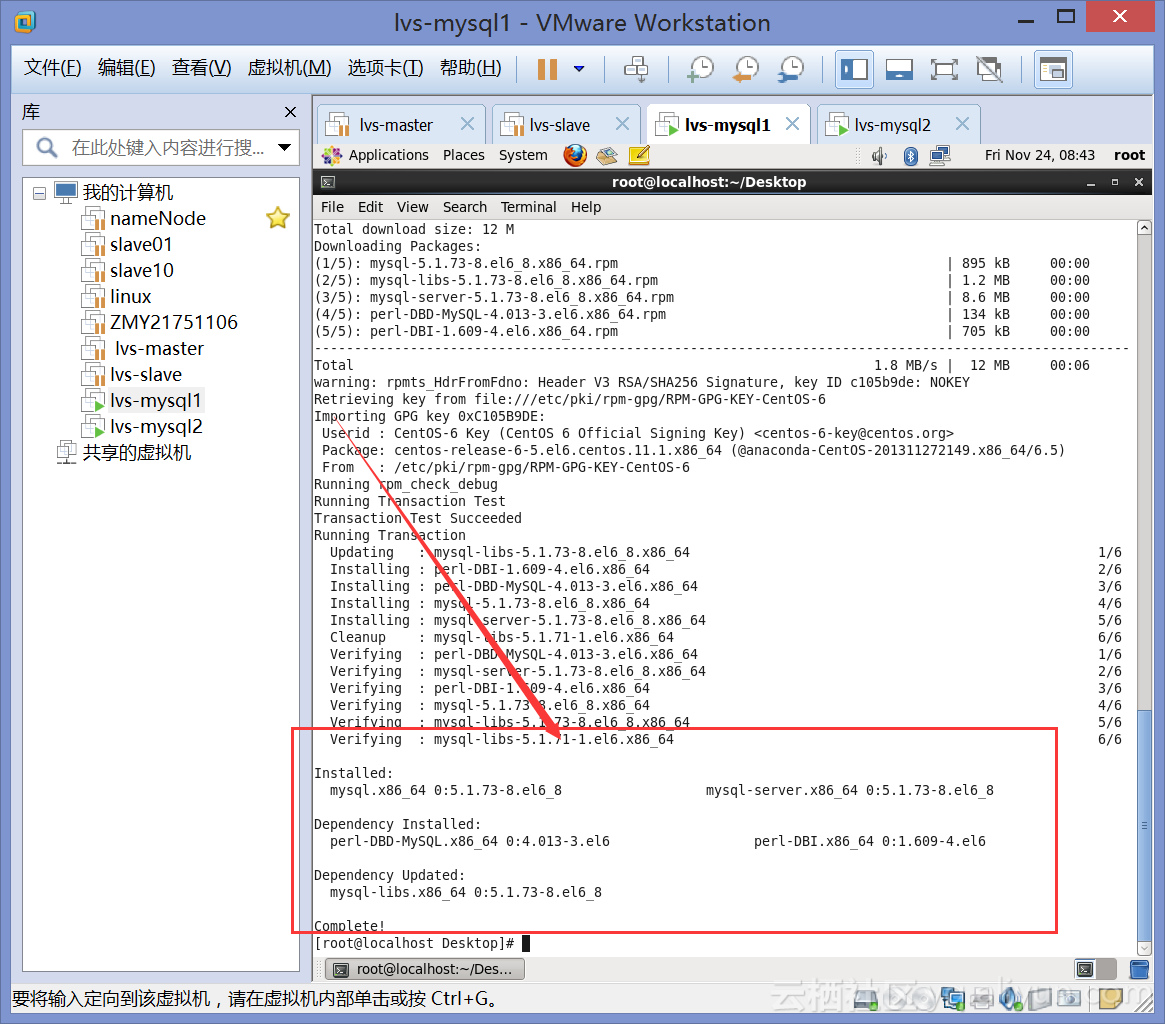
Task: Select the linux virtual machine
Action: [x=131, y=296]
